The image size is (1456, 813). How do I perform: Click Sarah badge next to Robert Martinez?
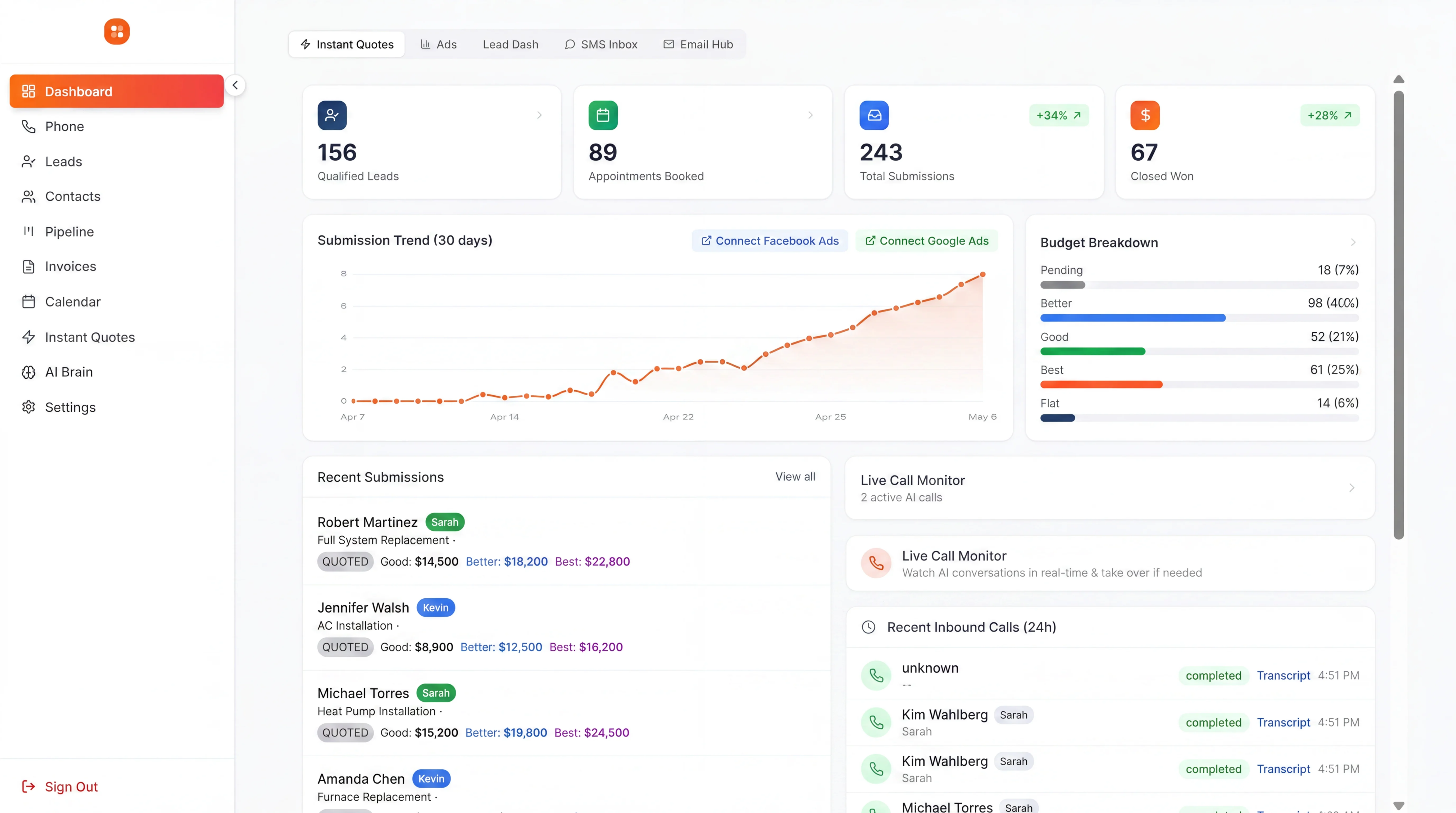pyautogui.click(x=445, y=522)
